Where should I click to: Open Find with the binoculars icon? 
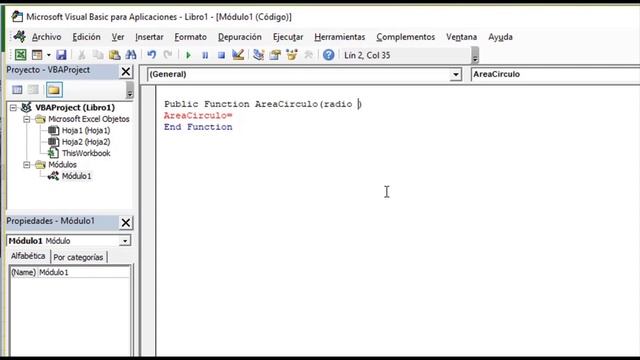131,55
